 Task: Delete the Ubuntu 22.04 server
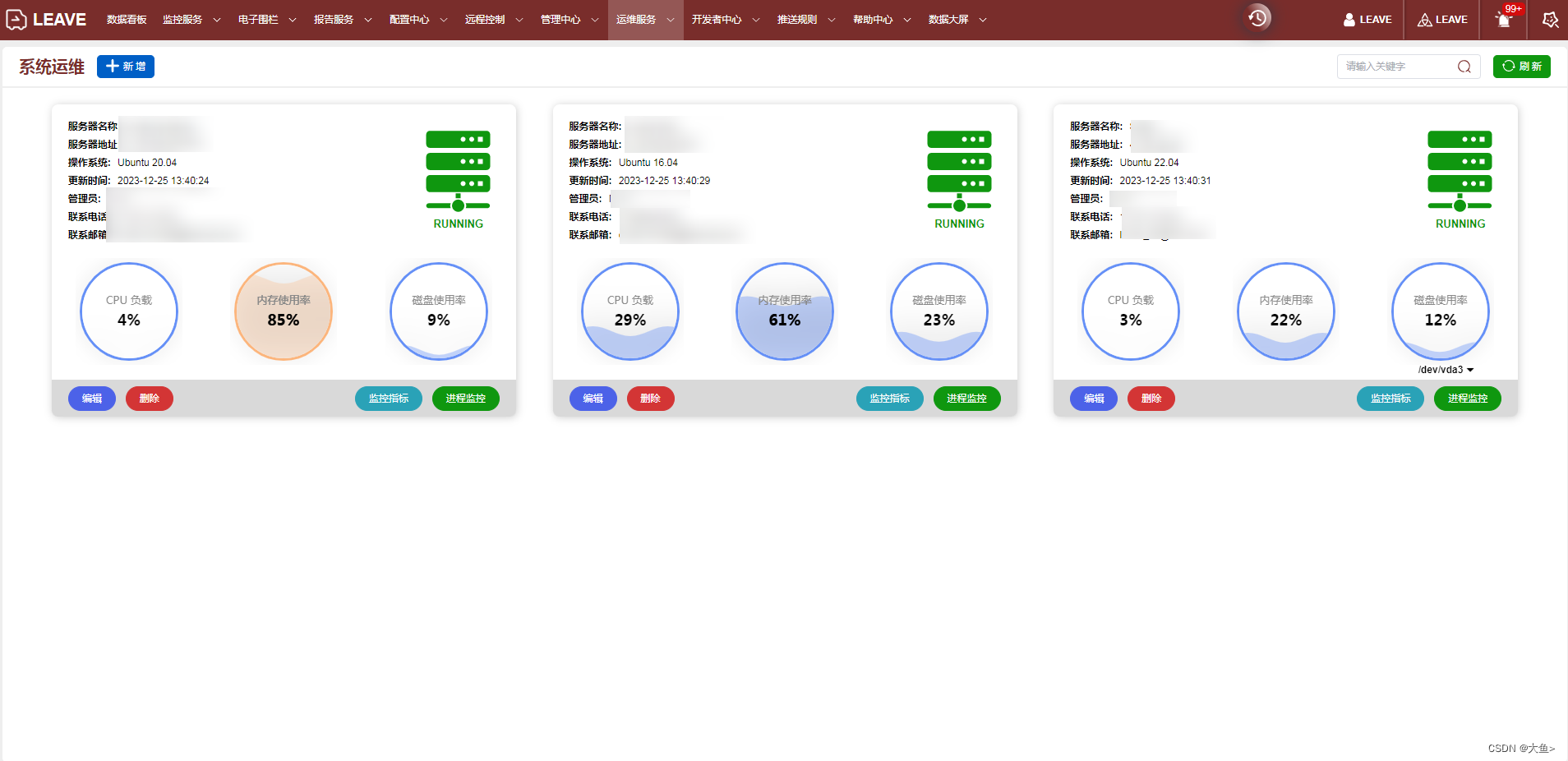click(1151, 399)
